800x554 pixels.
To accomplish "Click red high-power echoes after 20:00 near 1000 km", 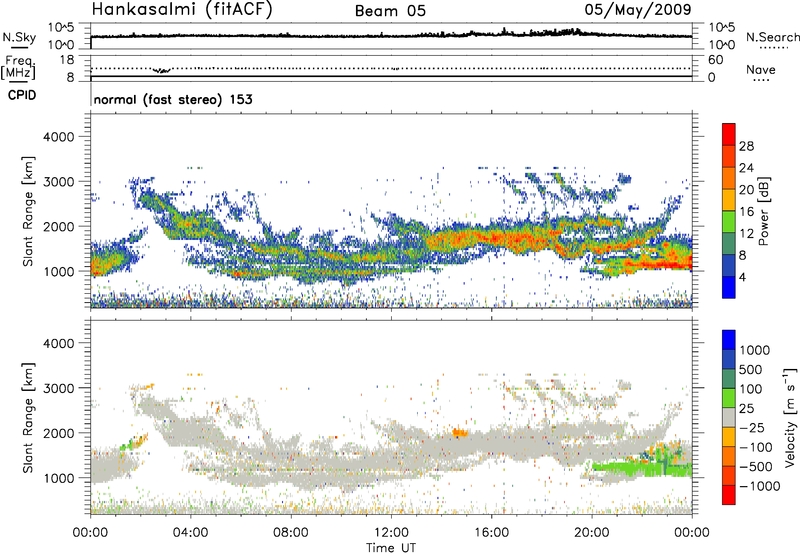I will pyautogui.click(x=656, y=263).
